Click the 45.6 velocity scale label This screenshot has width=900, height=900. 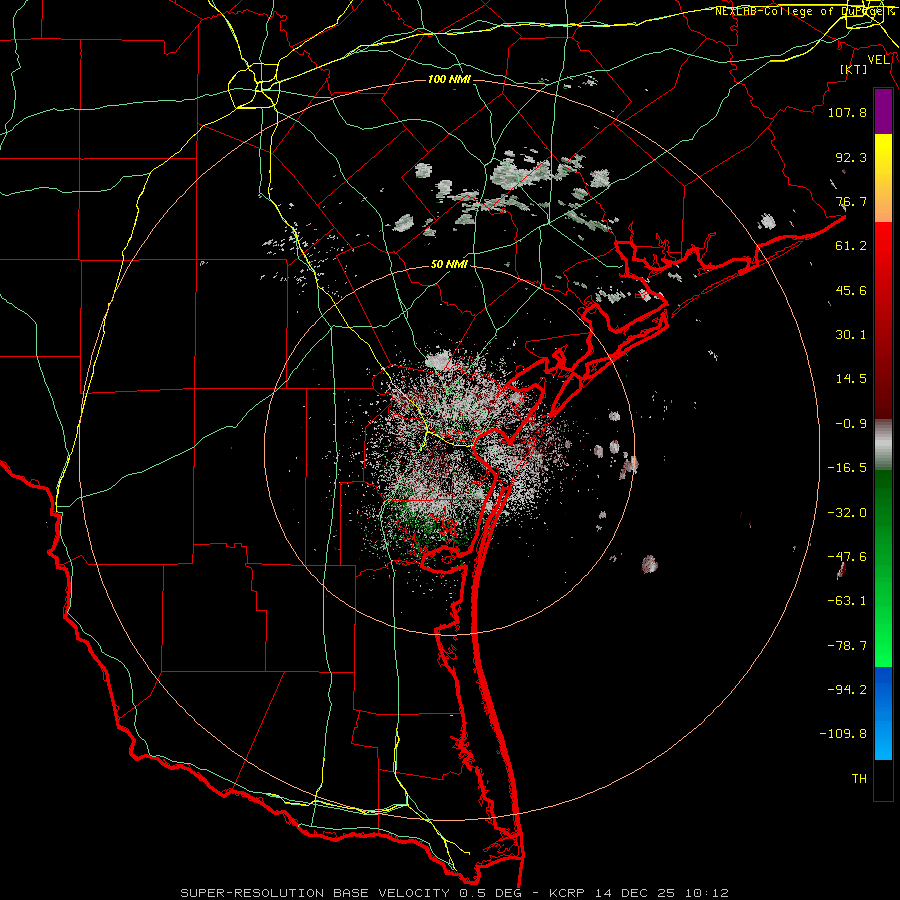click(851, 290)
